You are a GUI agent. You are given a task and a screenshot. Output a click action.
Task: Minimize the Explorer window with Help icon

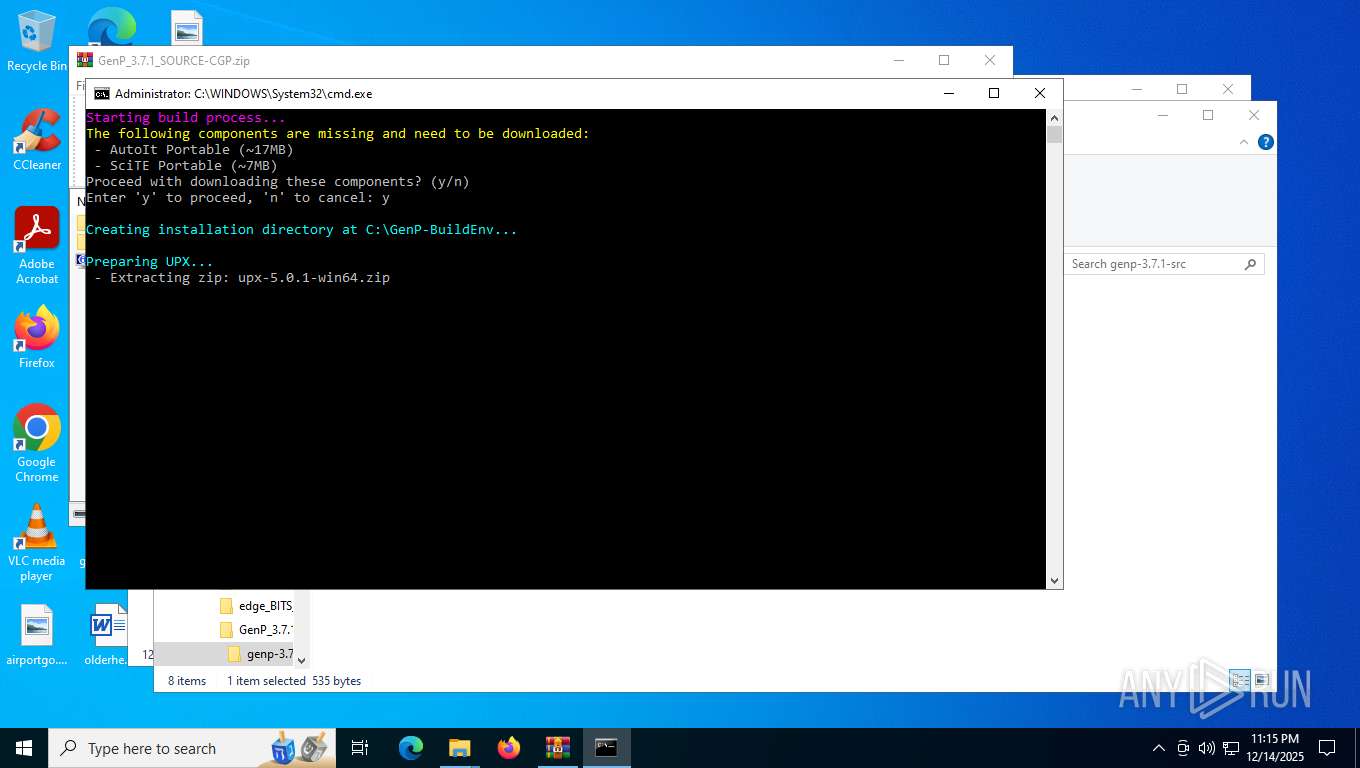[x=1162, y=115]
